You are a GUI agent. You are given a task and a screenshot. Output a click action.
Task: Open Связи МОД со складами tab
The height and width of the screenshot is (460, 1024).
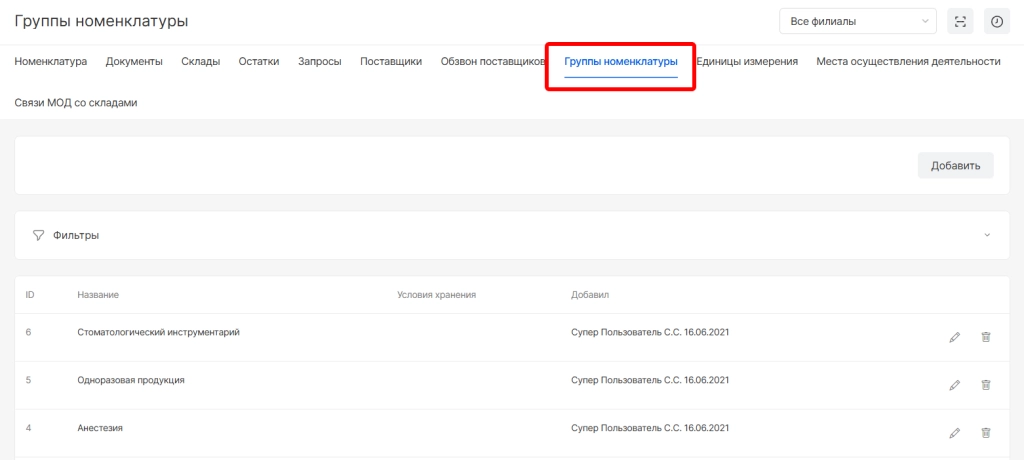click(x=76, y=102)
